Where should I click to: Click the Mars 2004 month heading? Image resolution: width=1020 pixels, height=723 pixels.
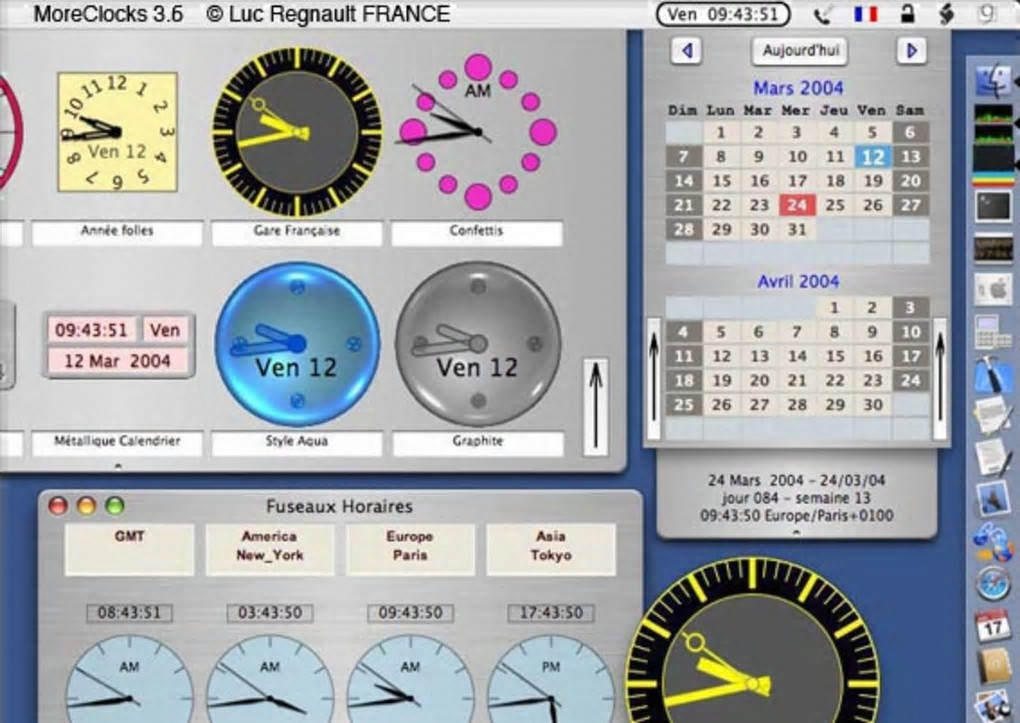tap(798, 88)
